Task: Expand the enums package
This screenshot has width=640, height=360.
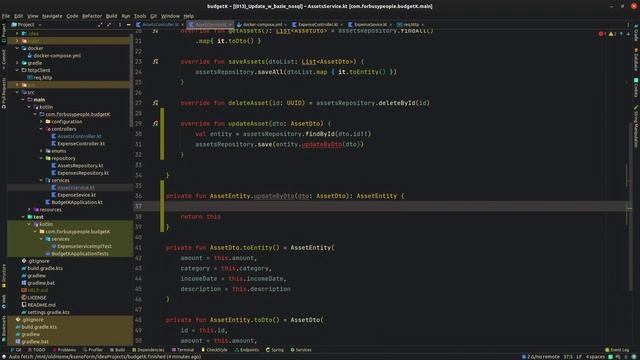Action: pos(41,151)
